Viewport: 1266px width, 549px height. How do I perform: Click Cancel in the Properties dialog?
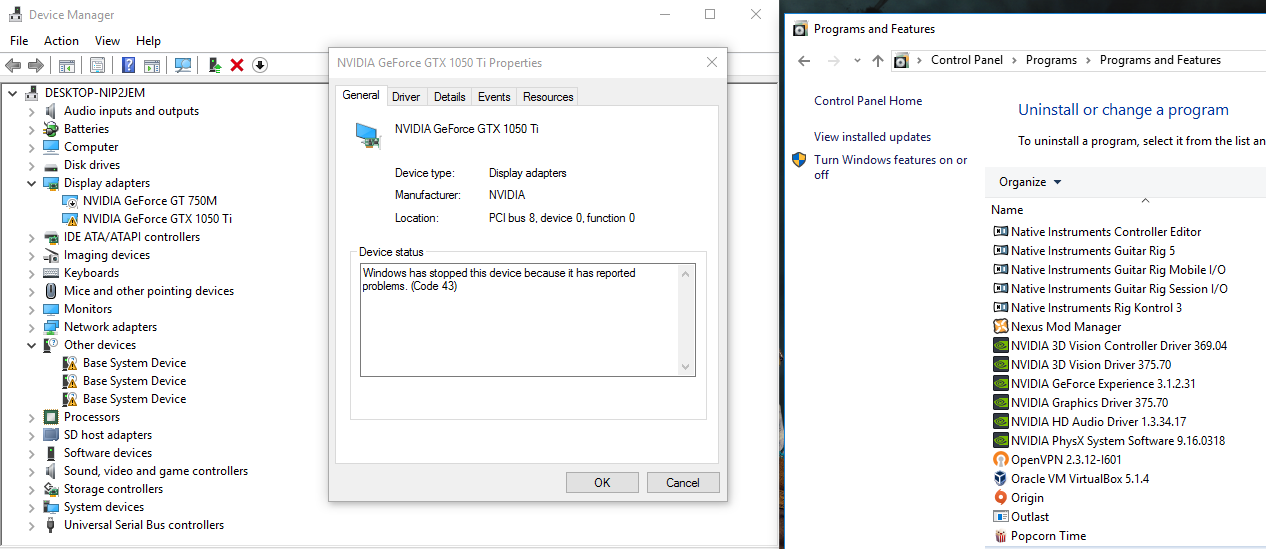coord(683,482)
